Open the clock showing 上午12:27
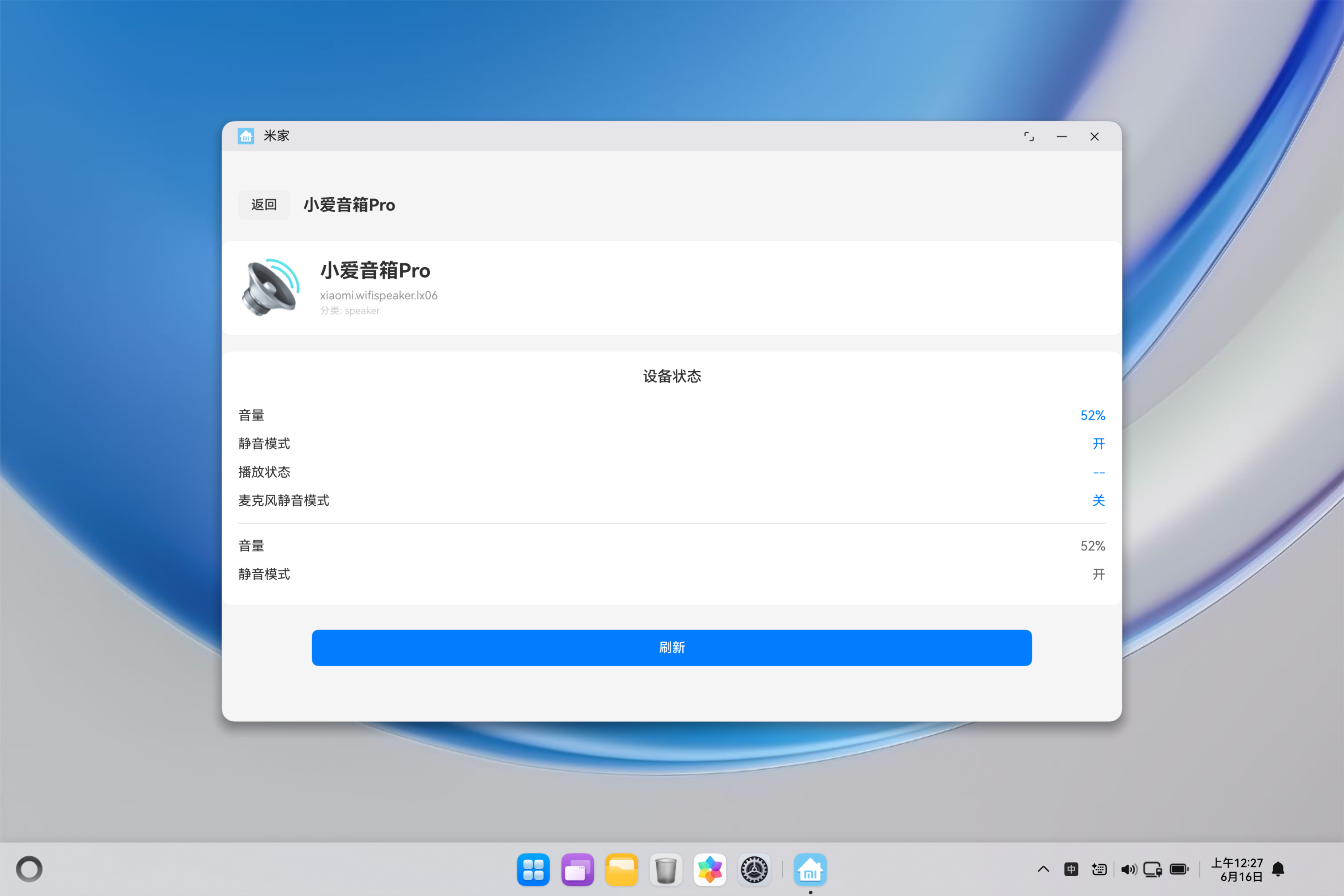This screenshot has height=896, width=1344. 1237,870
